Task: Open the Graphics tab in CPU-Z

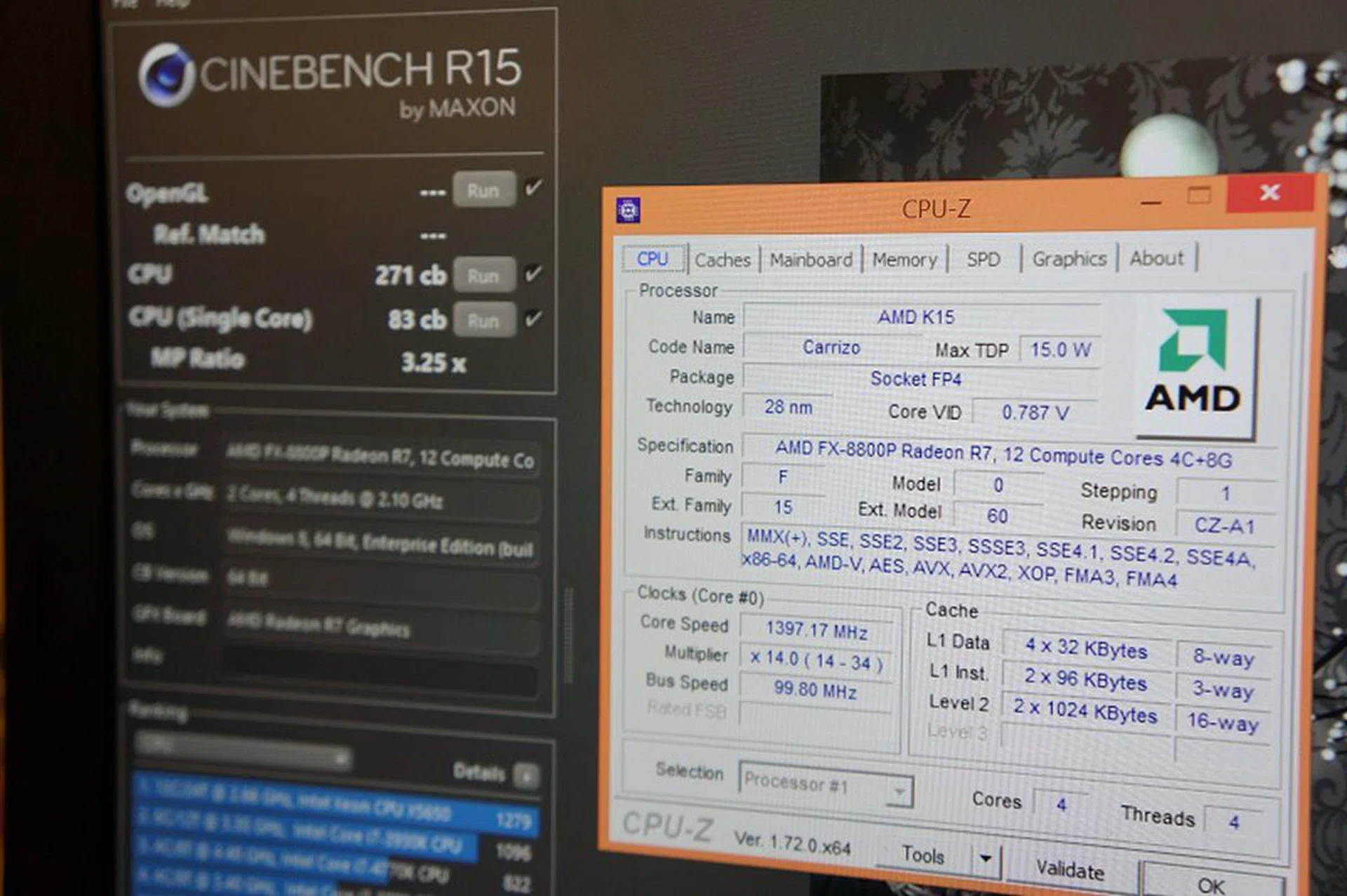Action: (x=1068, y=260)
